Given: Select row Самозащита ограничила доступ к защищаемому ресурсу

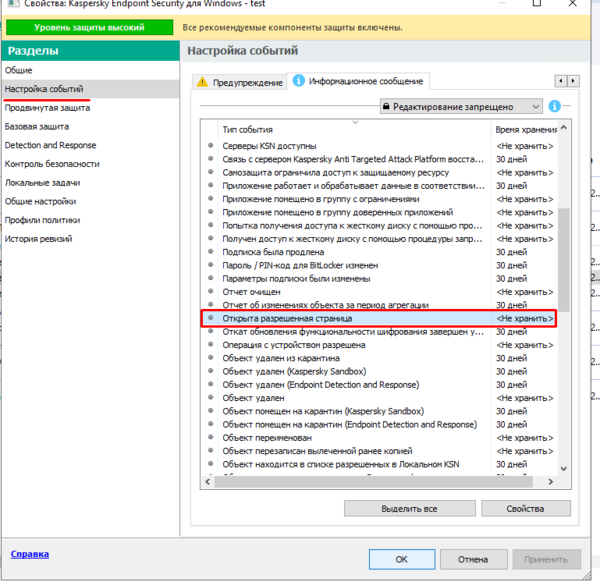Looking at the screenshot, I should [x=379, y=173].
